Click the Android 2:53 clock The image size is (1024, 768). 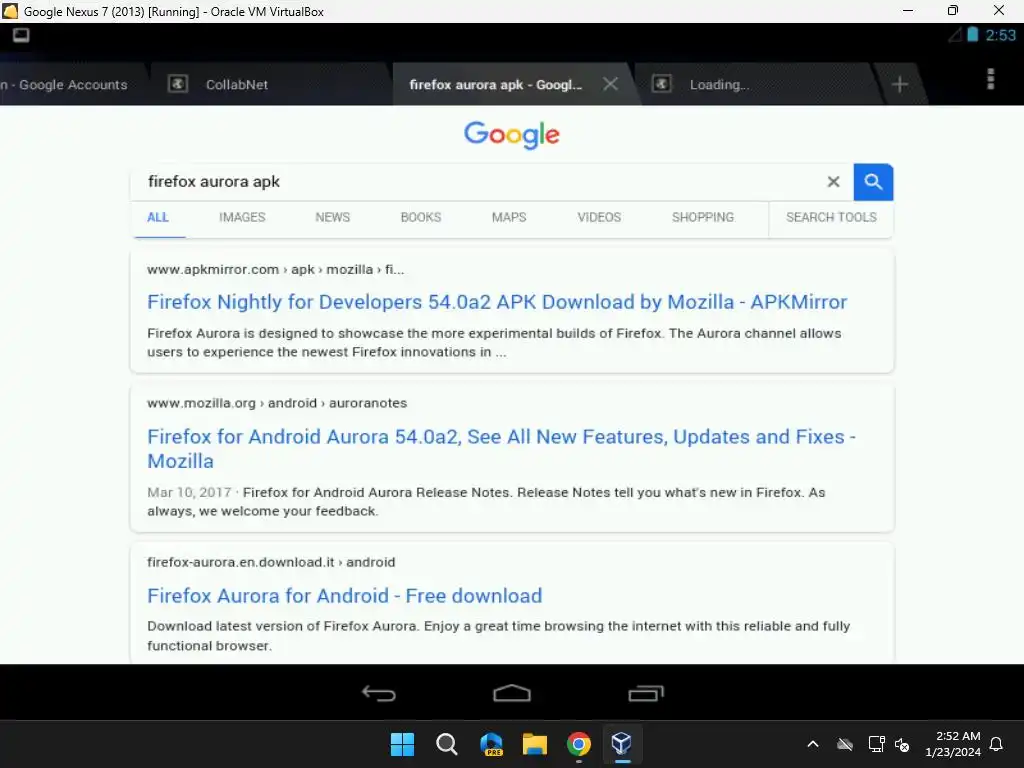[x=1000, y=35]
